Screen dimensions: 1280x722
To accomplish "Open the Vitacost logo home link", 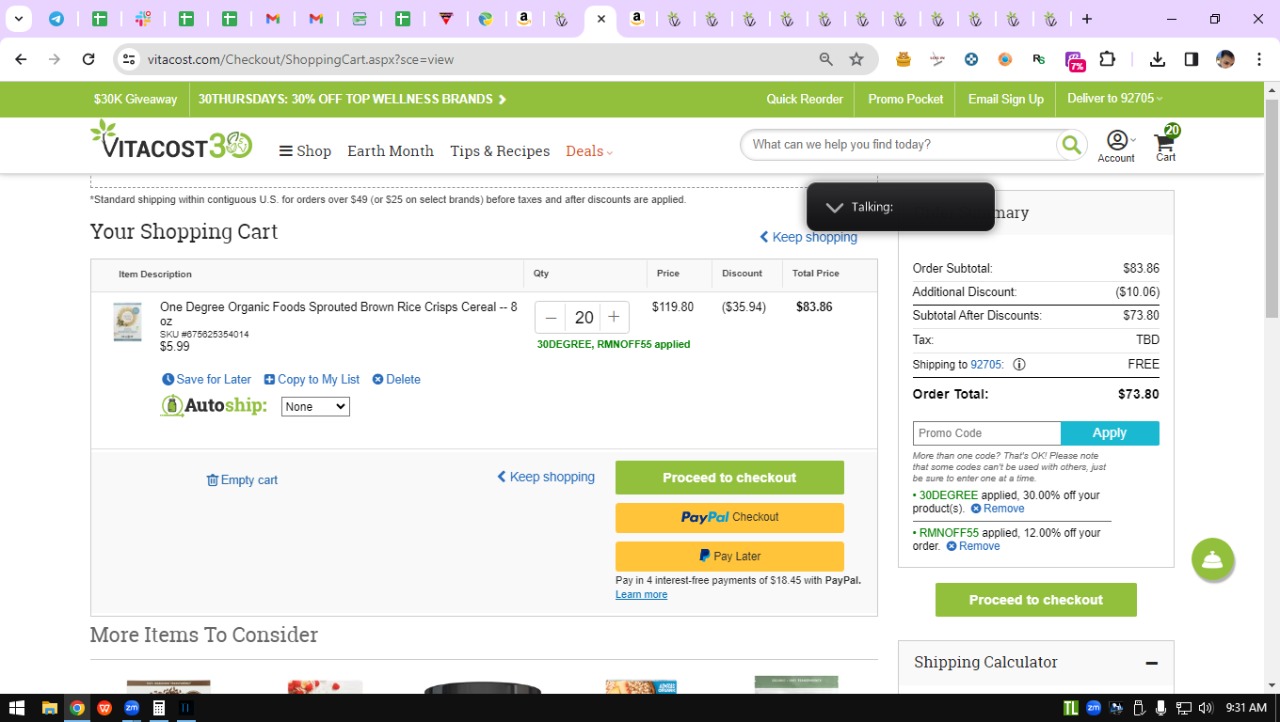I will (x=171, y=140).
